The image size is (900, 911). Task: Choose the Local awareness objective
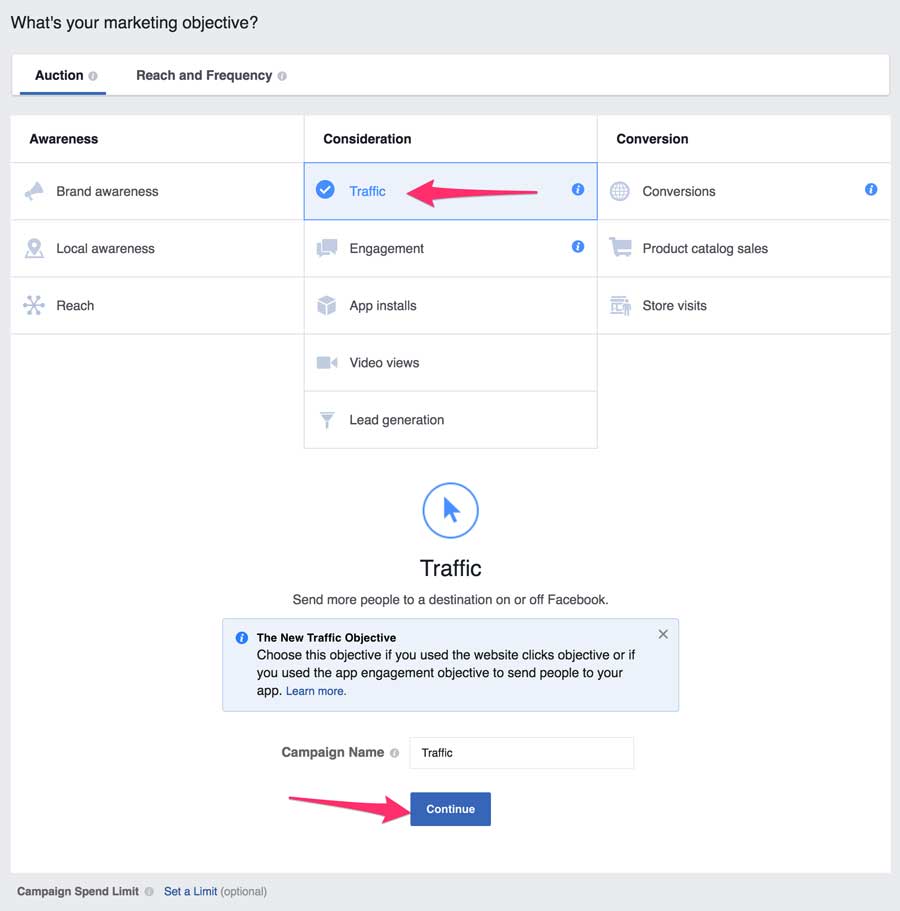pyautogui.click(x=157, y=249)
